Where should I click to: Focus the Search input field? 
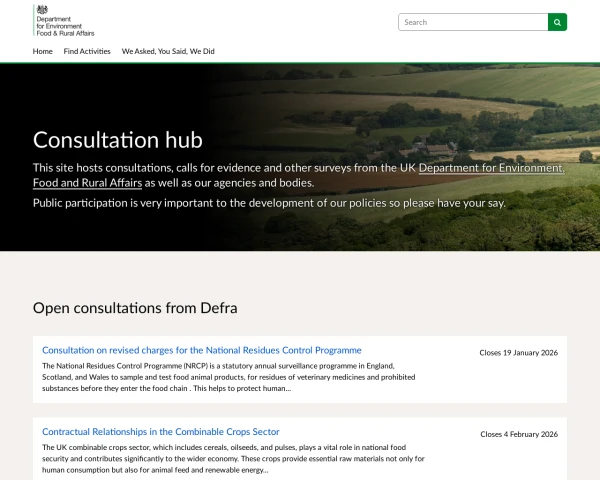[472, 22]
